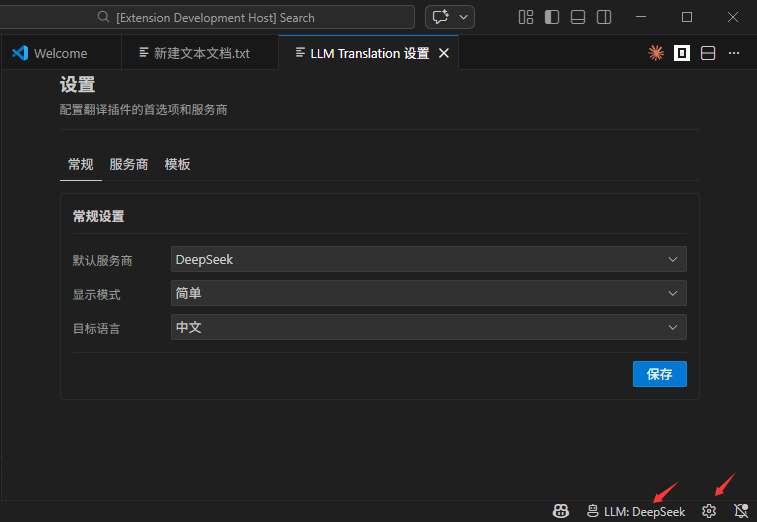Click the white square icon in editor toolbar
This screenshot has height=522, width=757.
pyautogui.click(x=682, y=53)
